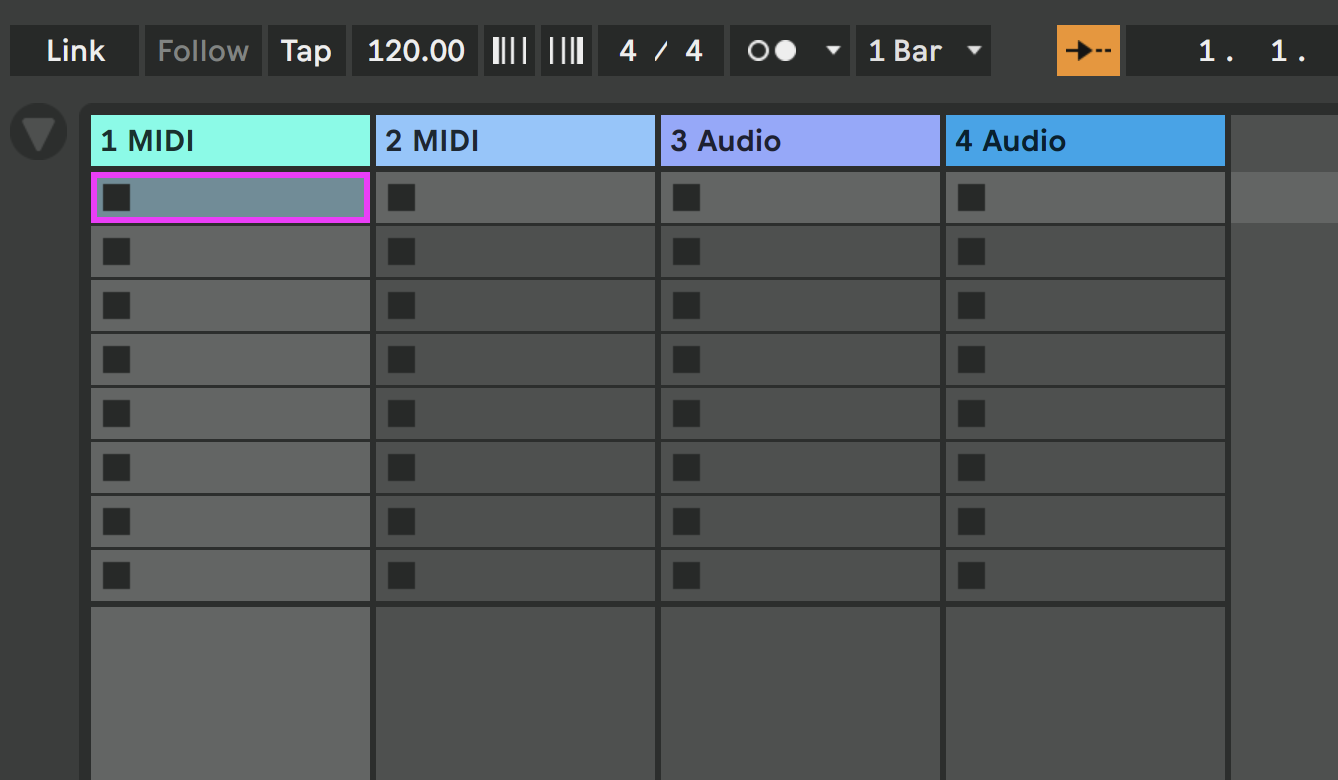The width and height of the screenshot is (1338, 780).
Task: Click eighth slot stop button in 3 Audio
Action: pyautogui.click(x=687, y=576)
